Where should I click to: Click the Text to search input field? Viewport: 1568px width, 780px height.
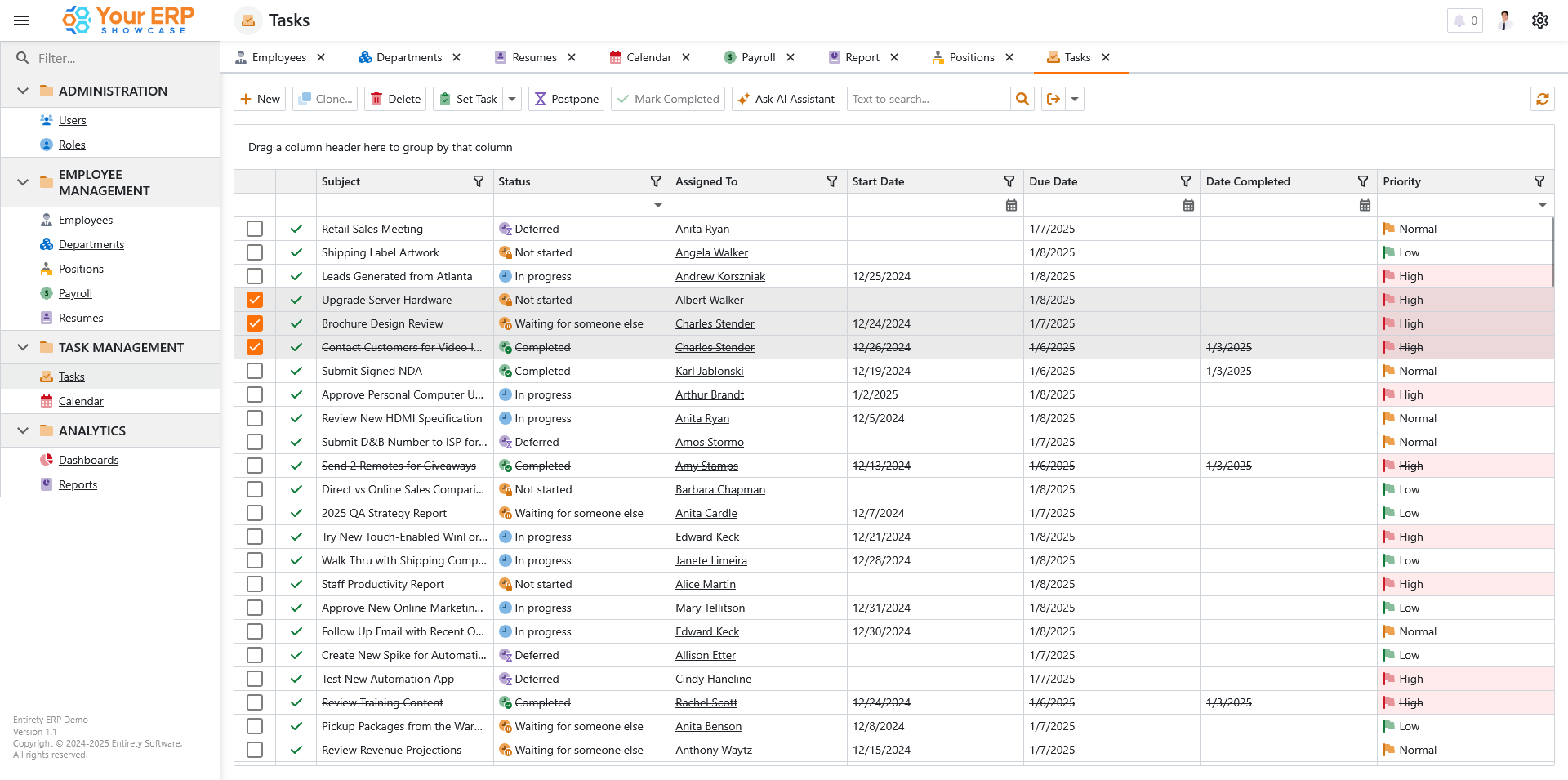pyautogui.click(x=928, y=99)
